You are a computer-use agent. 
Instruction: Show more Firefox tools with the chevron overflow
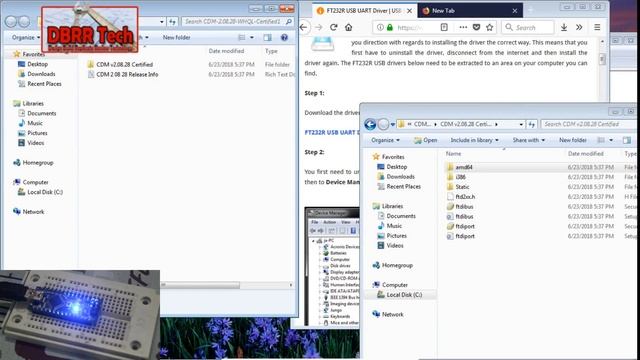point(579,27)
